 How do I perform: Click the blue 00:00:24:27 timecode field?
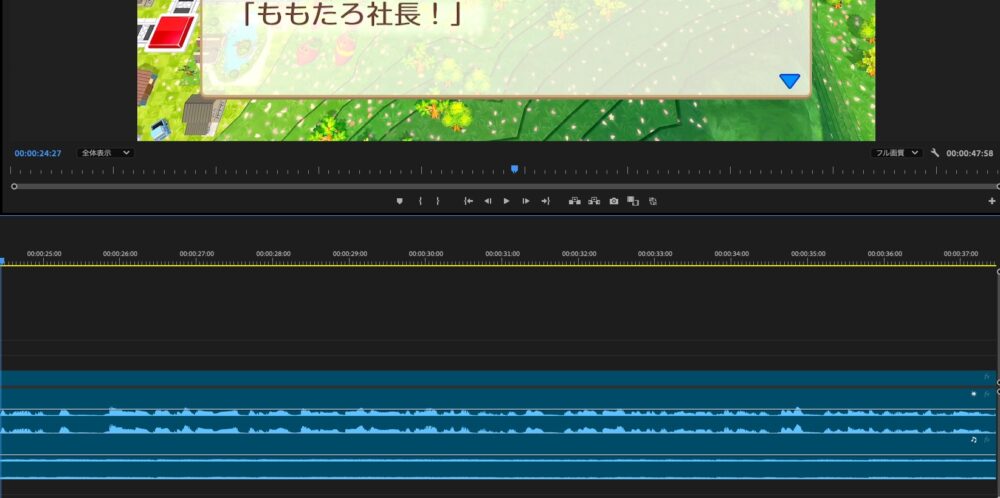(x=38, y=153)
